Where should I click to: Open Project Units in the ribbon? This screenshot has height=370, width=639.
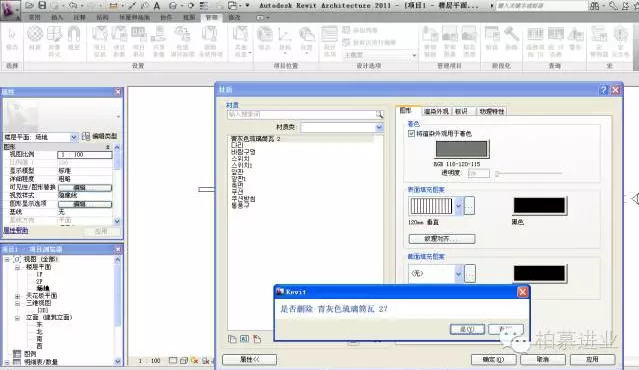coord(139,41)
